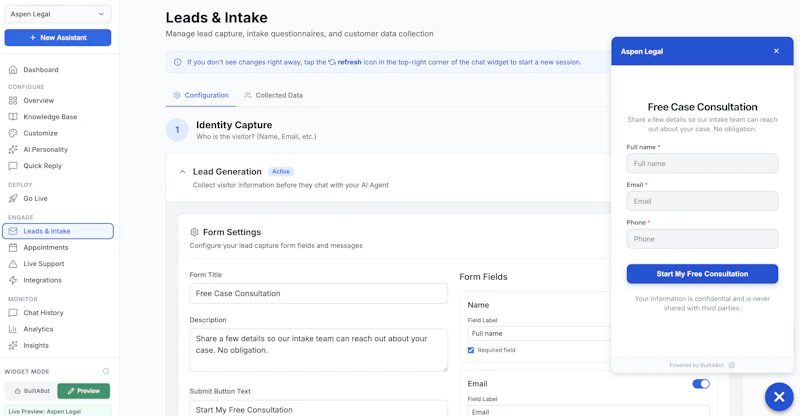Image resolution: width=800 pixels, height=416 pixels.
Task: Click Phone field in chat widget
Action: pos(702,239)
